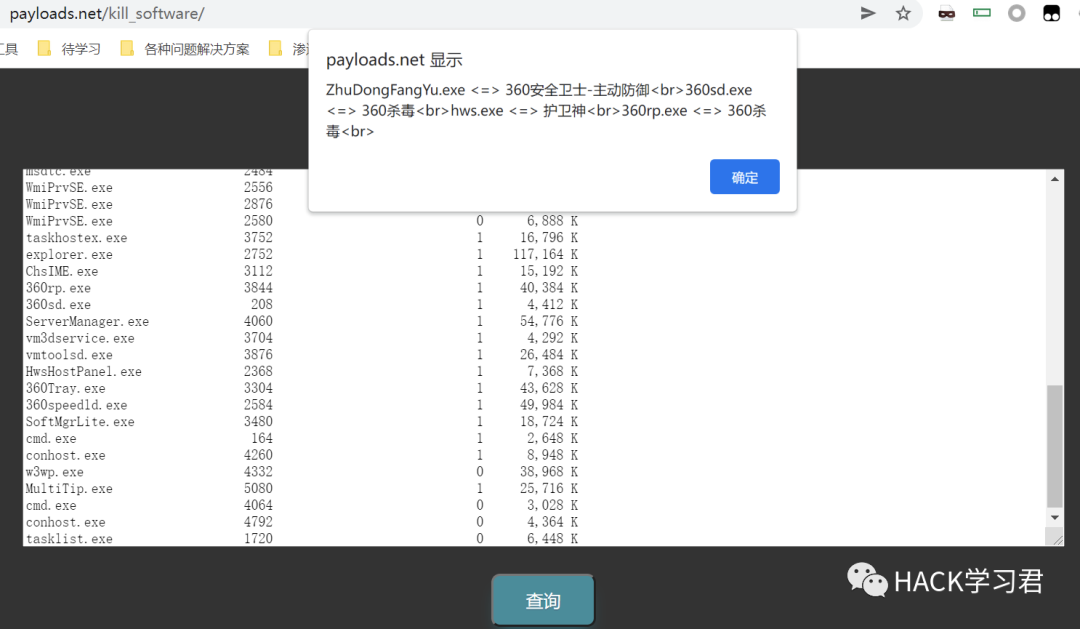Click the HwsHostPanel.exe process line

pyautogui.click(x=302, y=371)
